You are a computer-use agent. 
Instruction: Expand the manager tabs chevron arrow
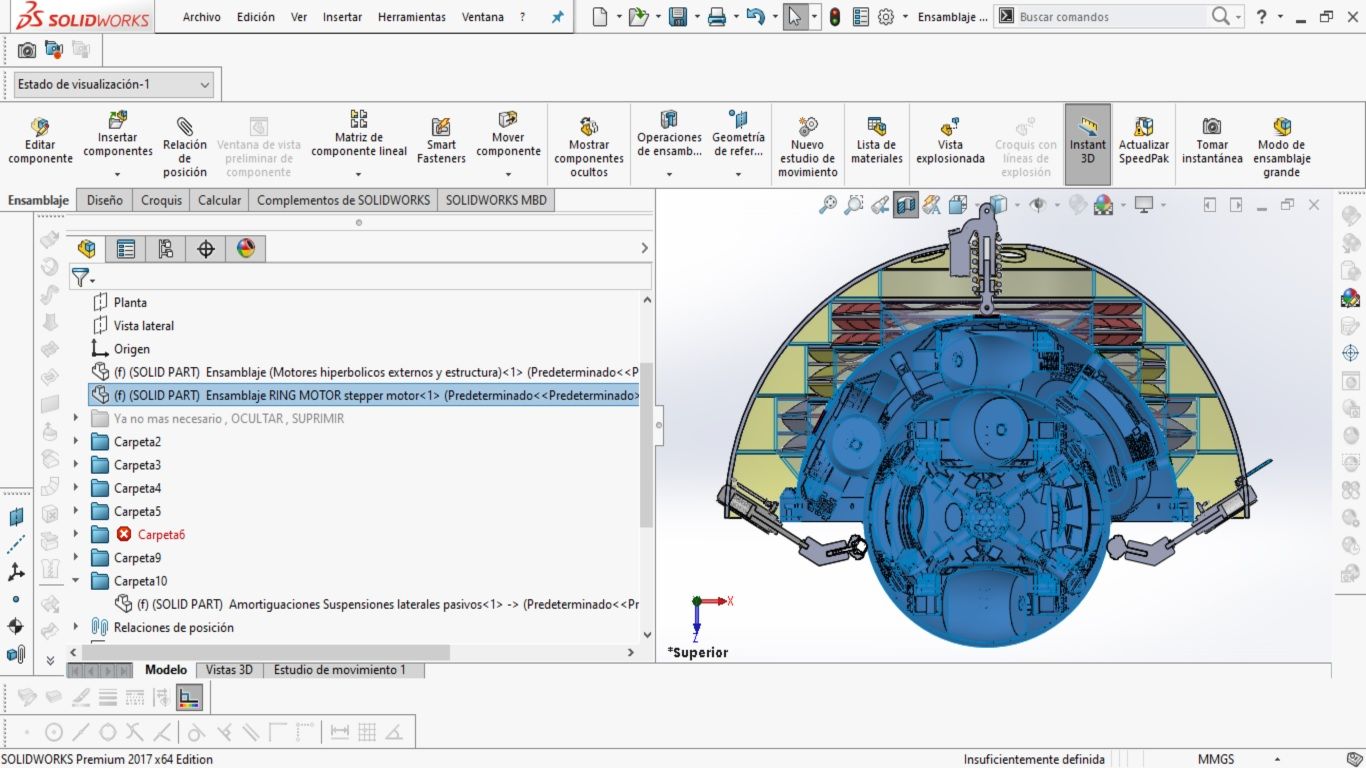[x=644, y=248]
